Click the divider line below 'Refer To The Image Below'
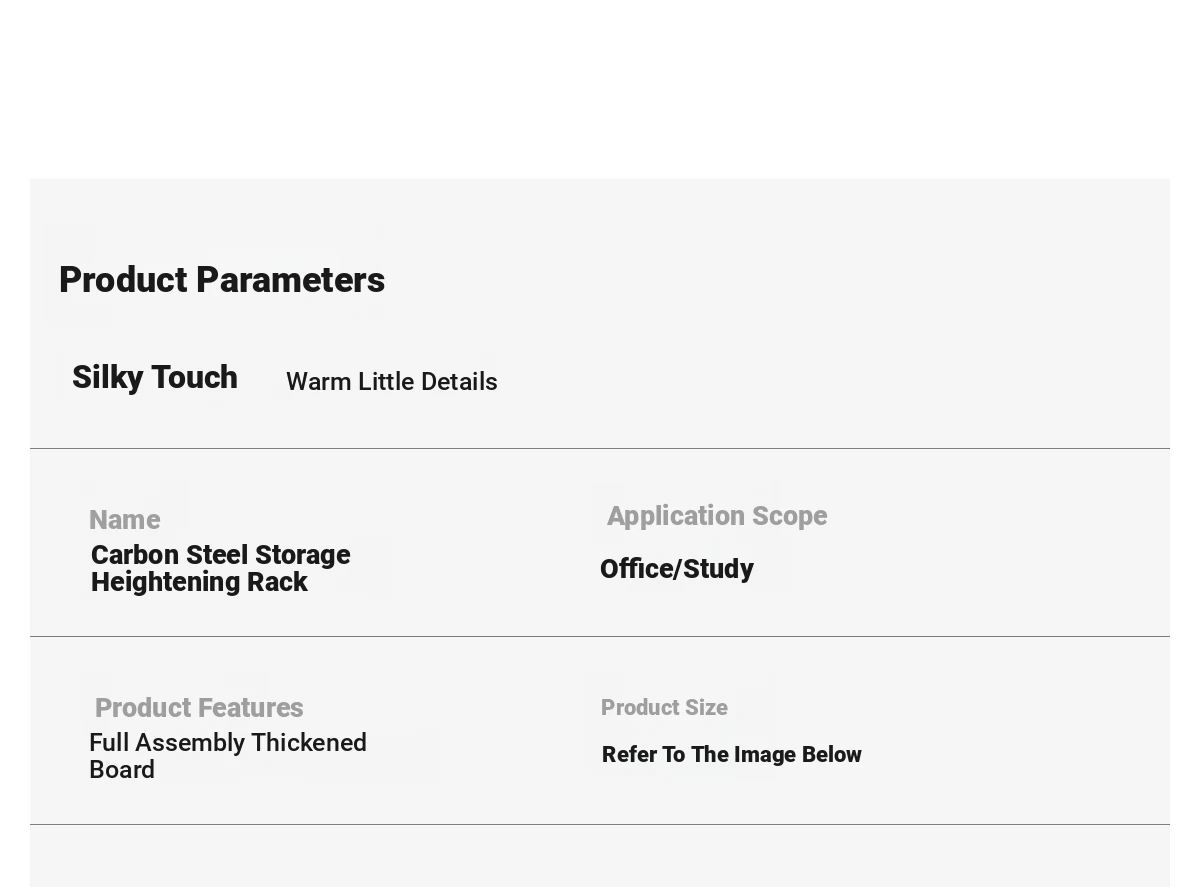This screenshot has width=1200, height=887. point(600,824)
